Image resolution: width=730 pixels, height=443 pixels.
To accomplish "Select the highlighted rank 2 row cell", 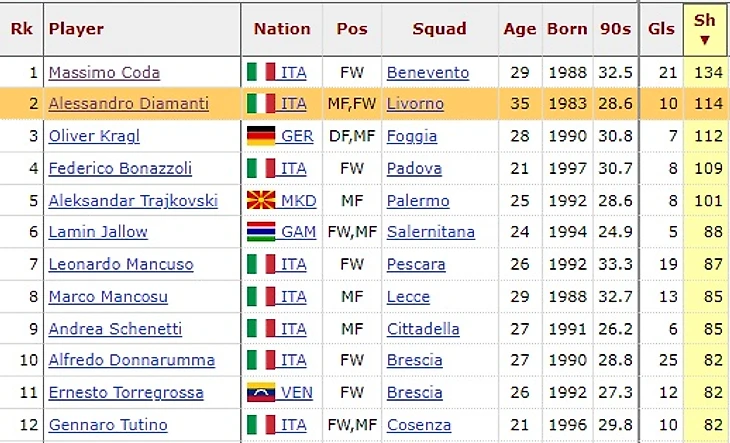I will pyautogui.click(x=22, y=103).
